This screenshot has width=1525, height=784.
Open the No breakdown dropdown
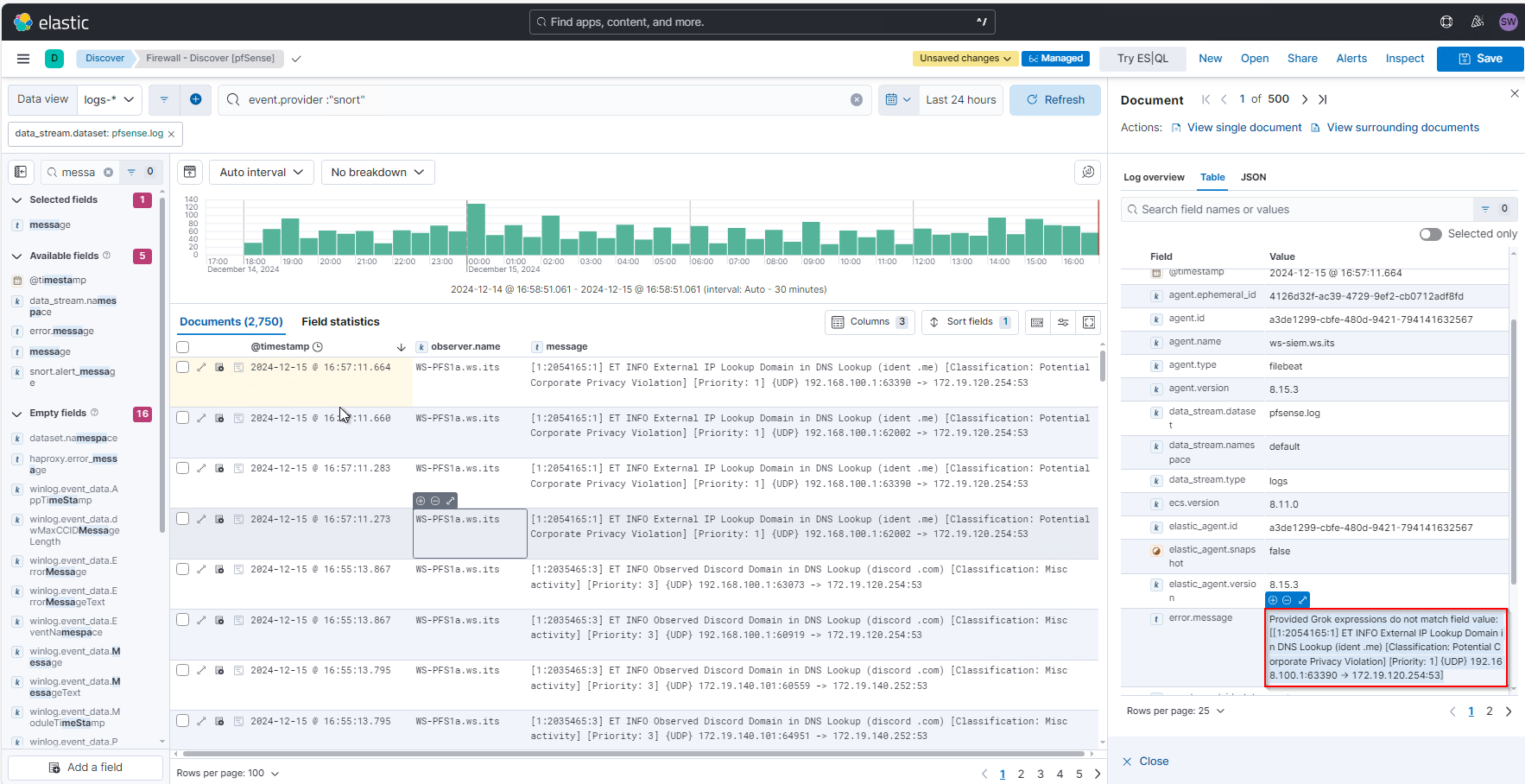pos(377,172)
